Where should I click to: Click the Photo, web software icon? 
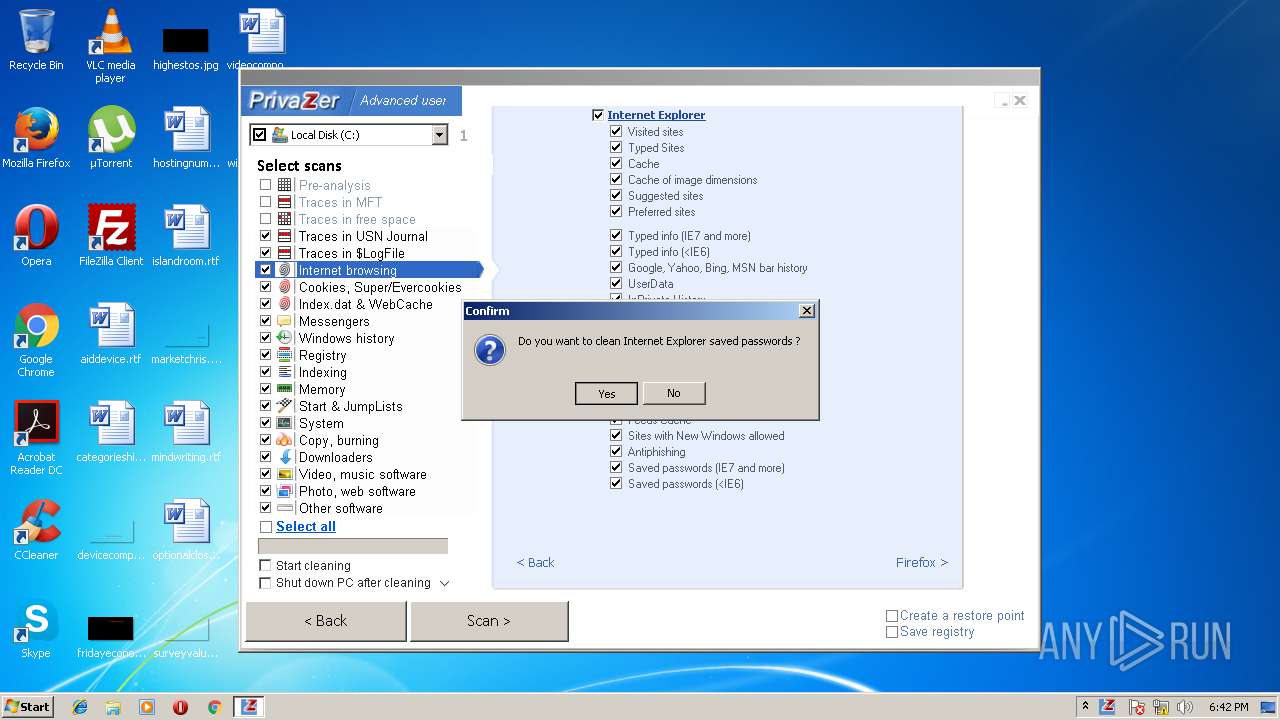(x=284, y=491)
